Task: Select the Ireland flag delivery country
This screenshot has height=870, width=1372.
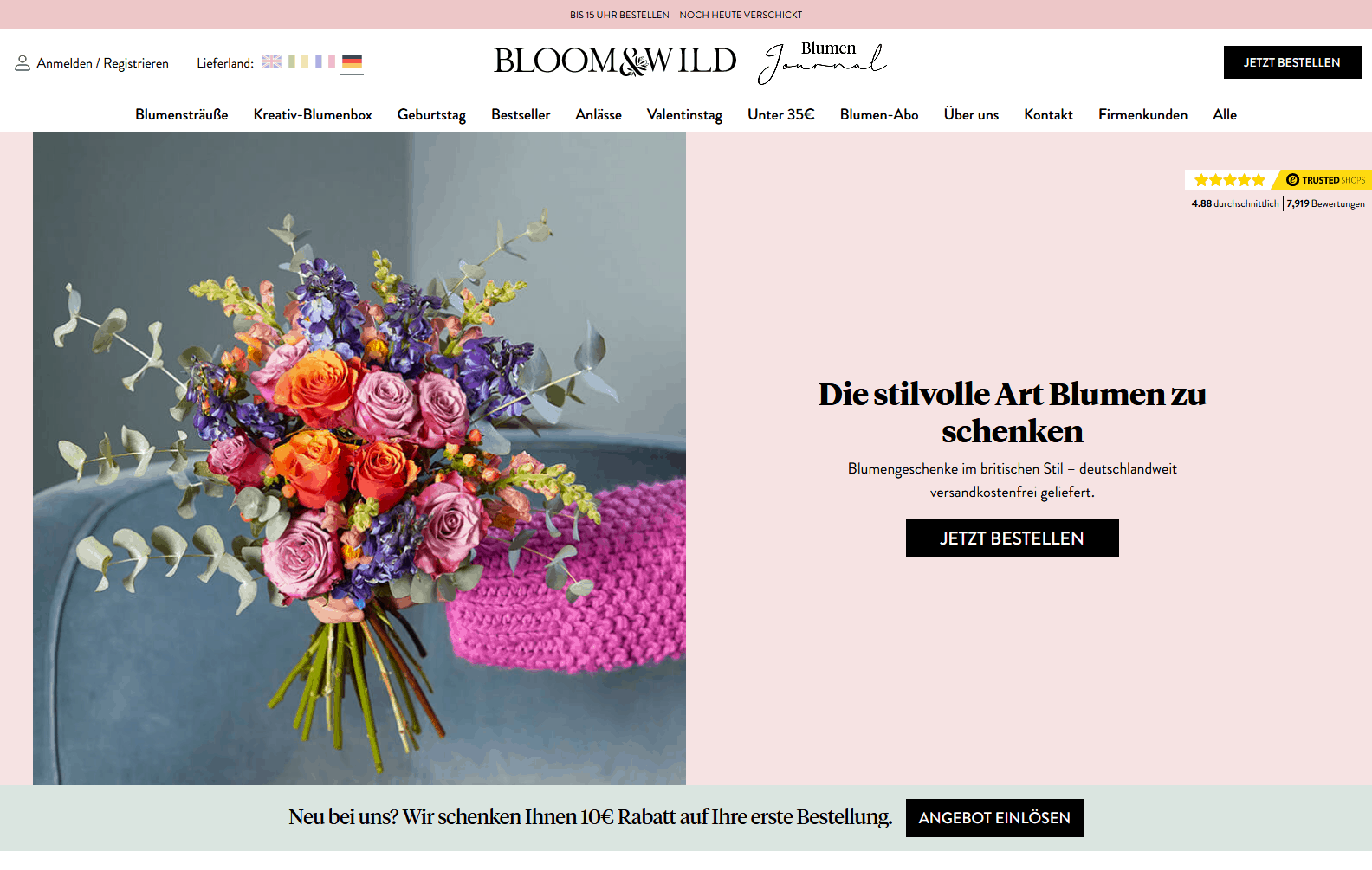Action: tap(298, 61)
